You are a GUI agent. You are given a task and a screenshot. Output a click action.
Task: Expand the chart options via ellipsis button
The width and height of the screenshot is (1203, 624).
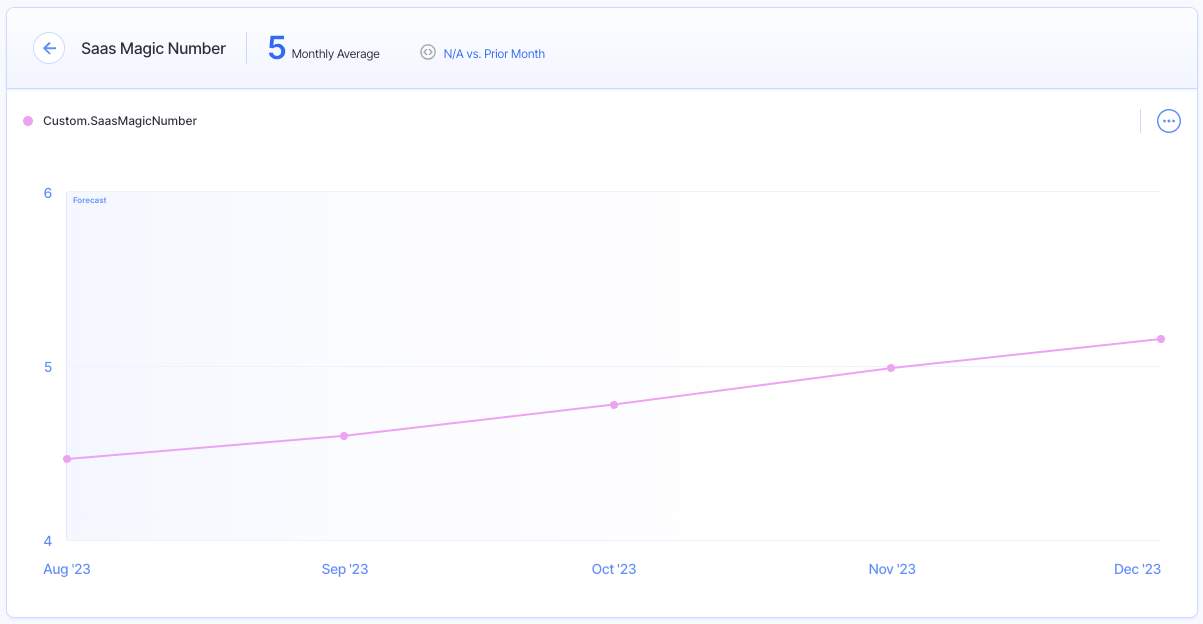click(1168, 120)
